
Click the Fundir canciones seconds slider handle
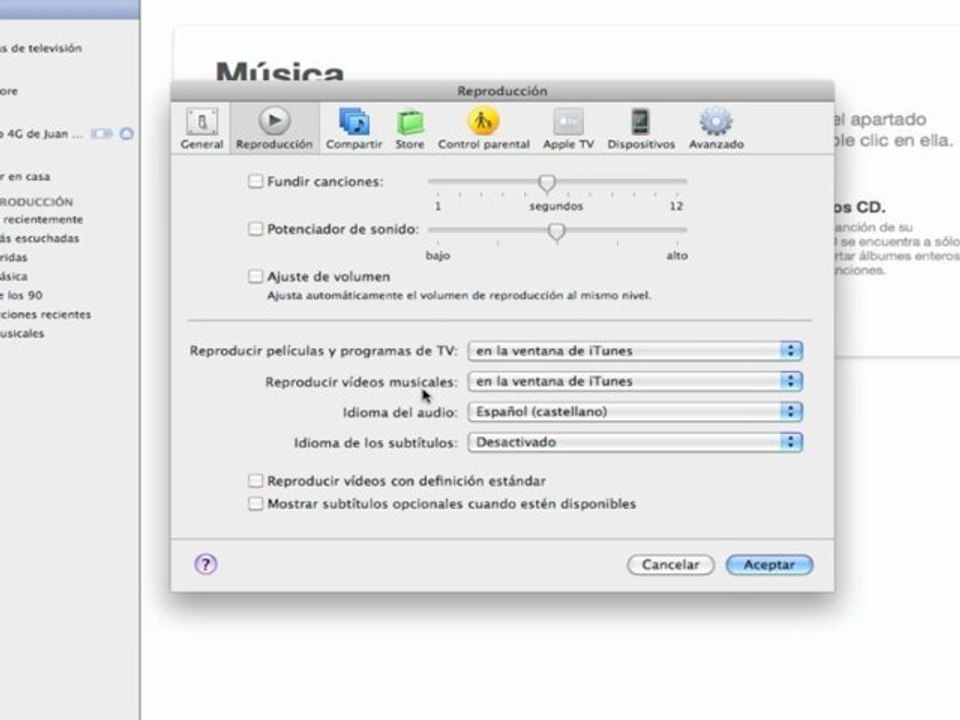click(547, 182)
